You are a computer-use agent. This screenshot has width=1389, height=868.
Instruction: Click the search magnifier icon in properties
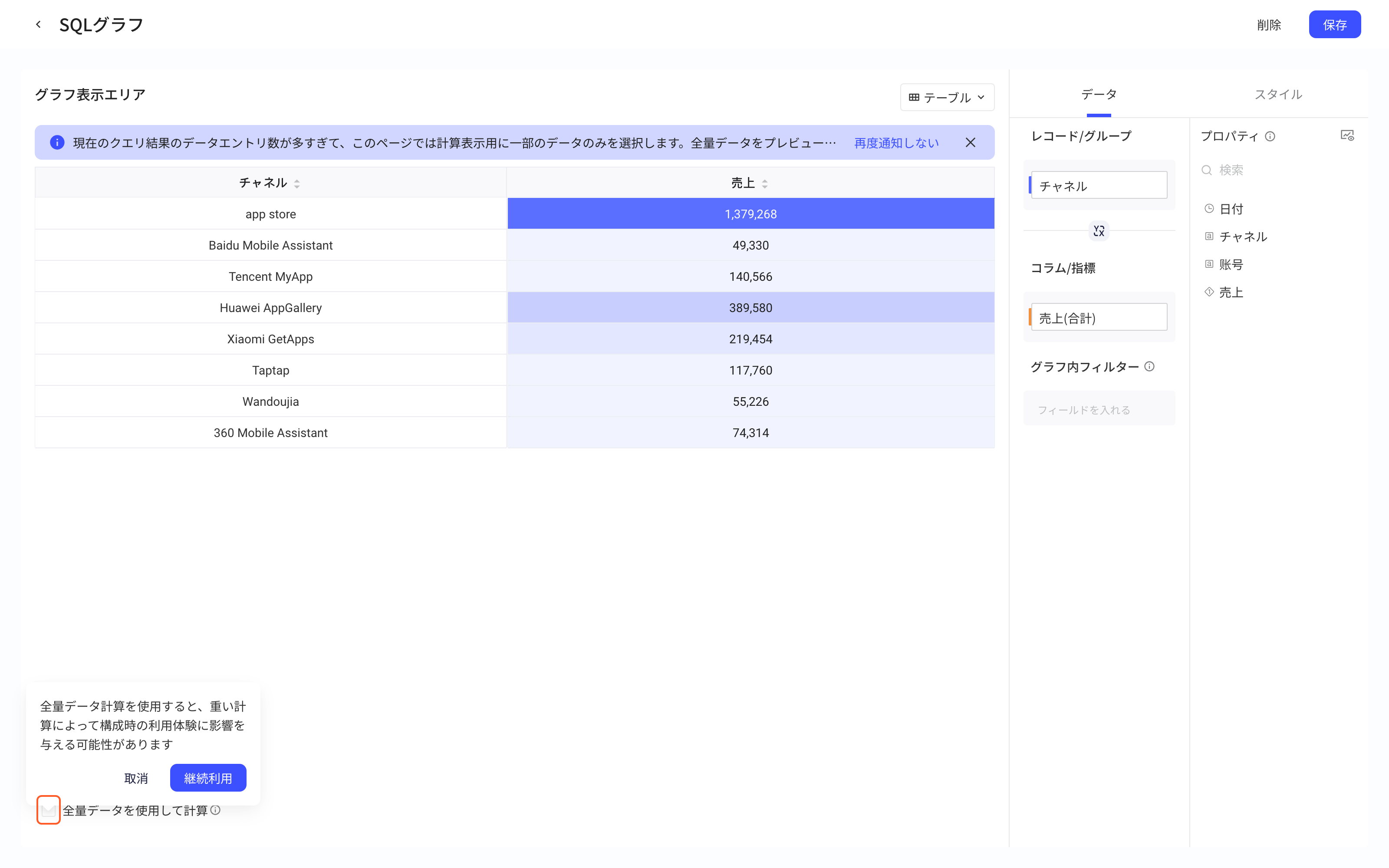click(x=1207, y=170)
